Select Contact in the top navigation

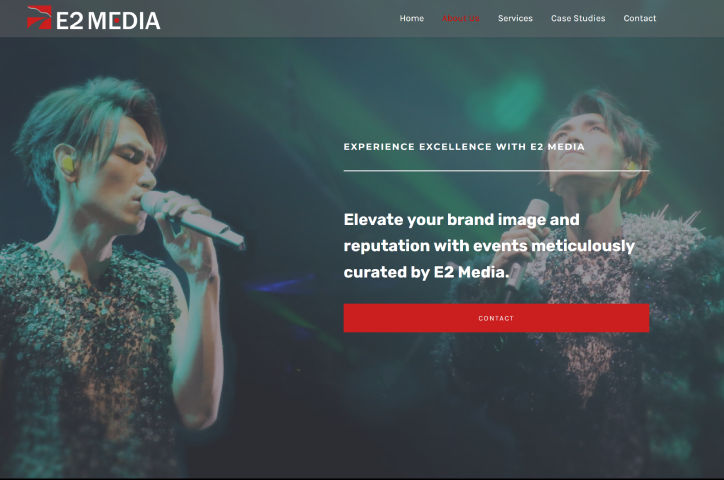(640, 18)
